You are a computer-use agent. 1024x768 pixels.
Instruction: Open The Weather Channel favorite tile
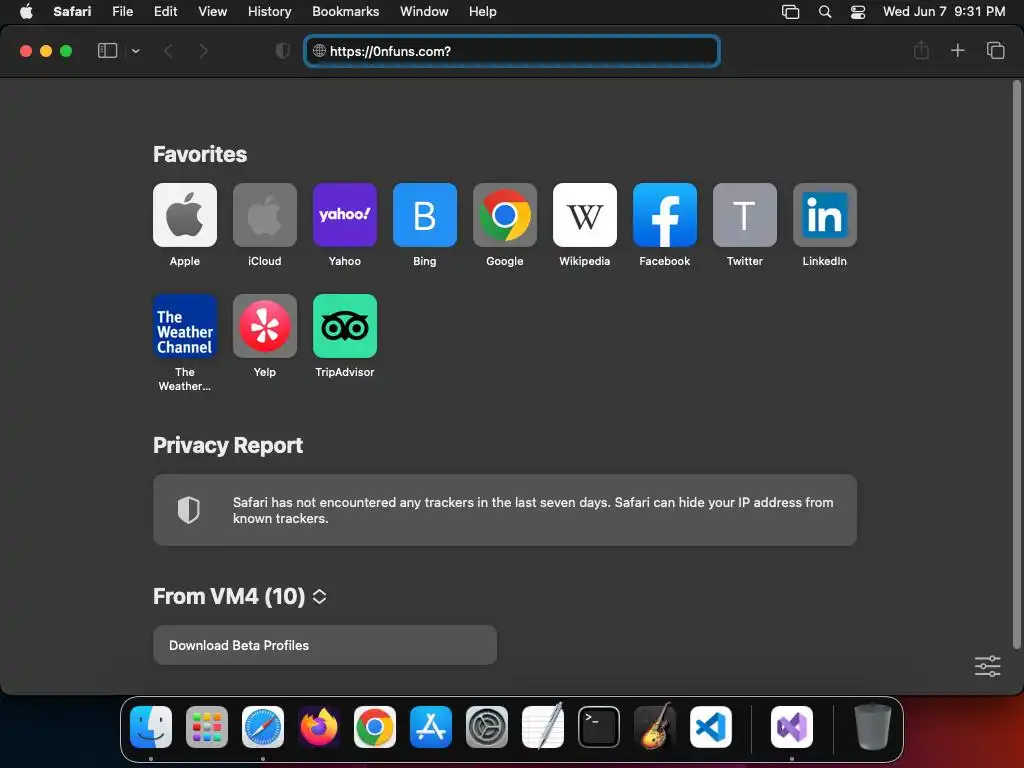tap(185, 326)
